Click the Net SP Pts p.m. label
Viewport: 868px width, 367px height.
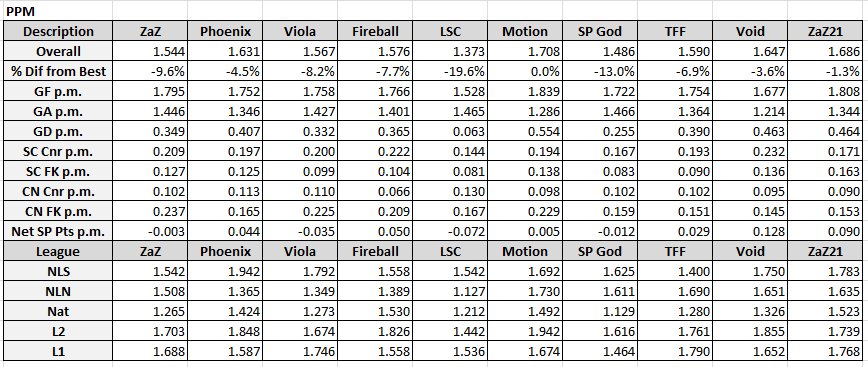[58, 231]
